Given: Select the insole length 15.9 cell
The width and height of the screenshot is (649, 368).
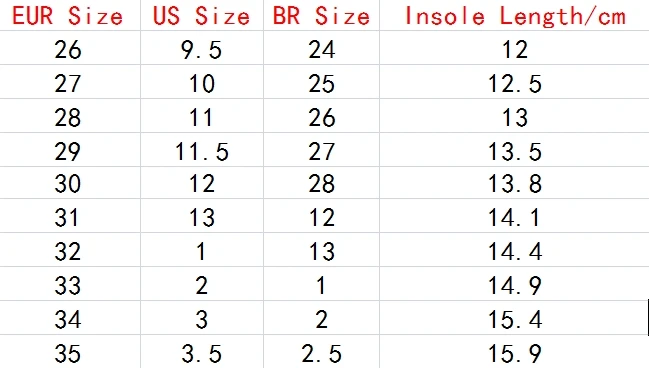Looking at the screenshot, I should pyautogui.click(x=514, y=351).
